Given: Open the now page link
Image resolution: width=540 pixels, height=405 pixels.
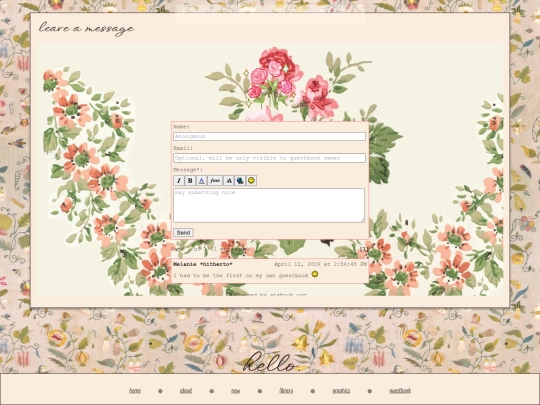Looking at the screenshot, I should tap(236, 391).
